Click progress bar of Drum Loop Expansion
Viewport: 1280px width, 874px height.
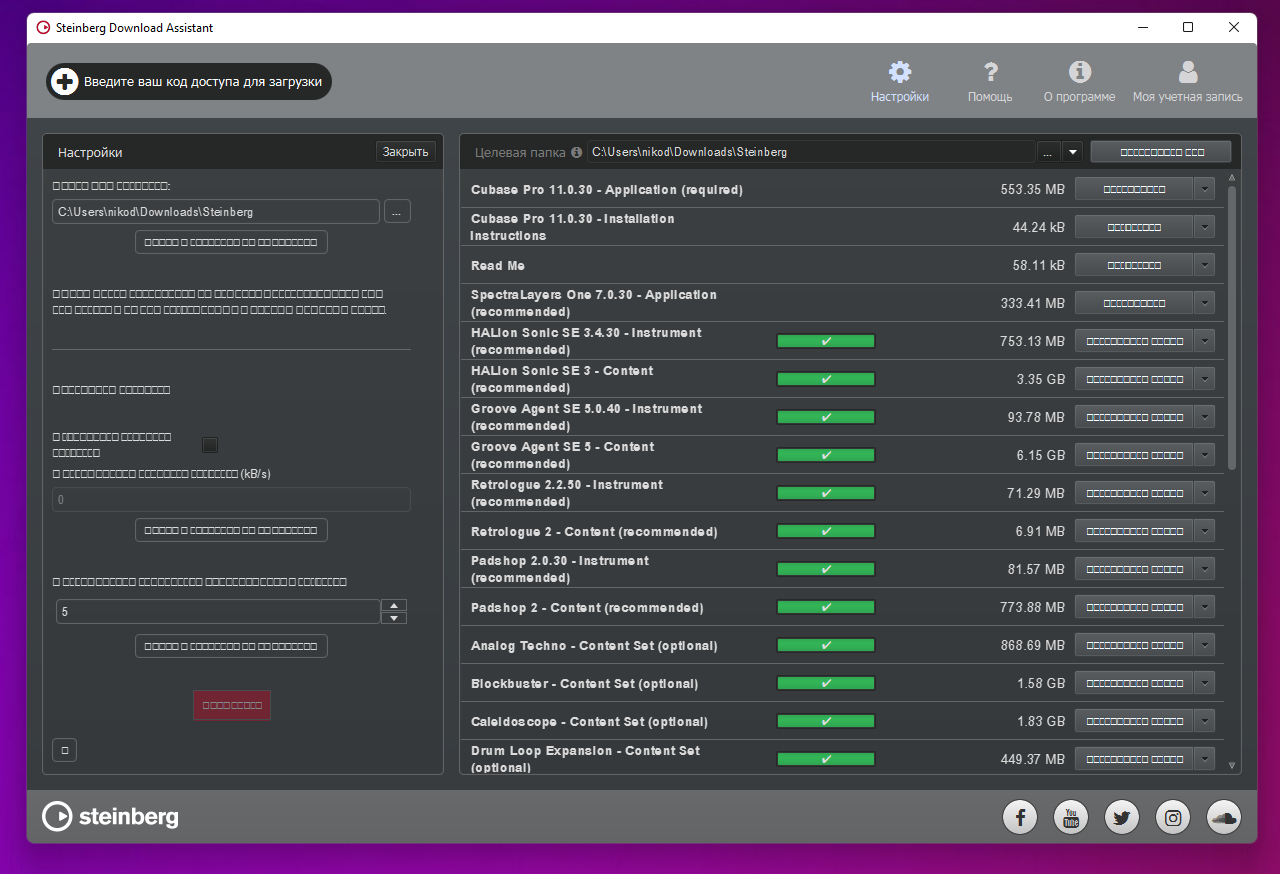click(826, 759)
